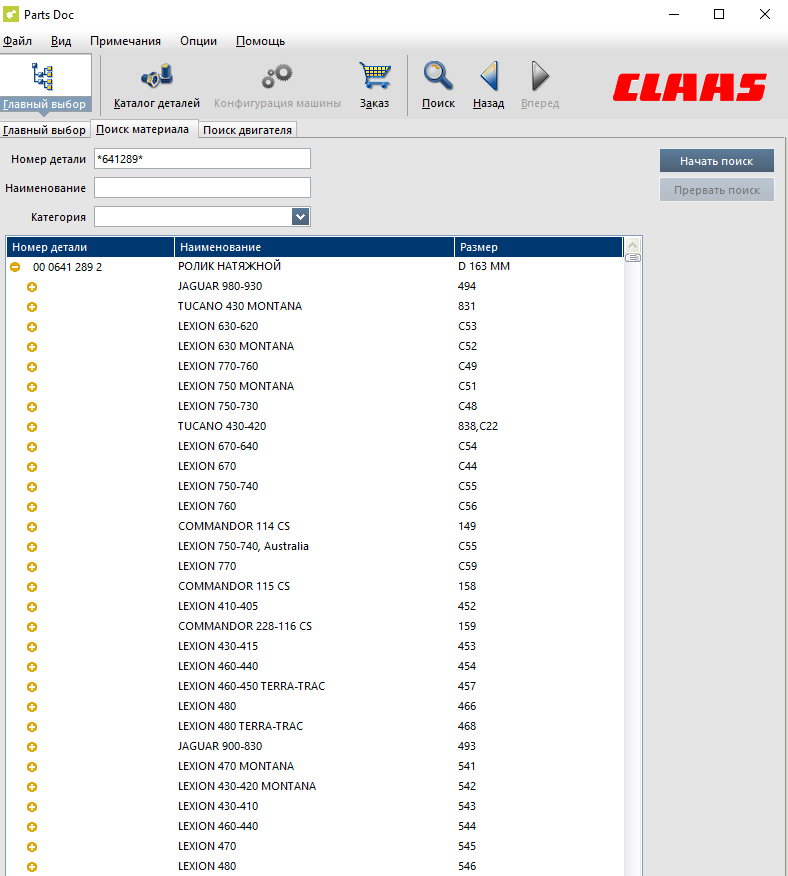Select LEXION 430-420 MONTANA text
The image size is (788, 876).
247,786
